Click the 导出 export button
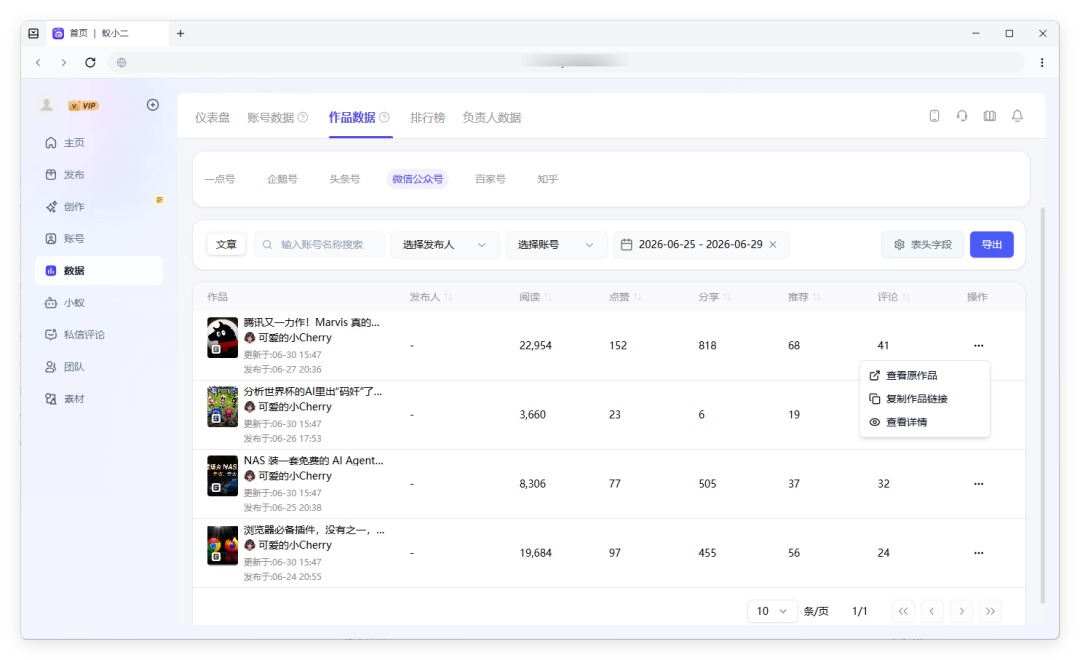 pyautogui.click(x=992, y=245)
